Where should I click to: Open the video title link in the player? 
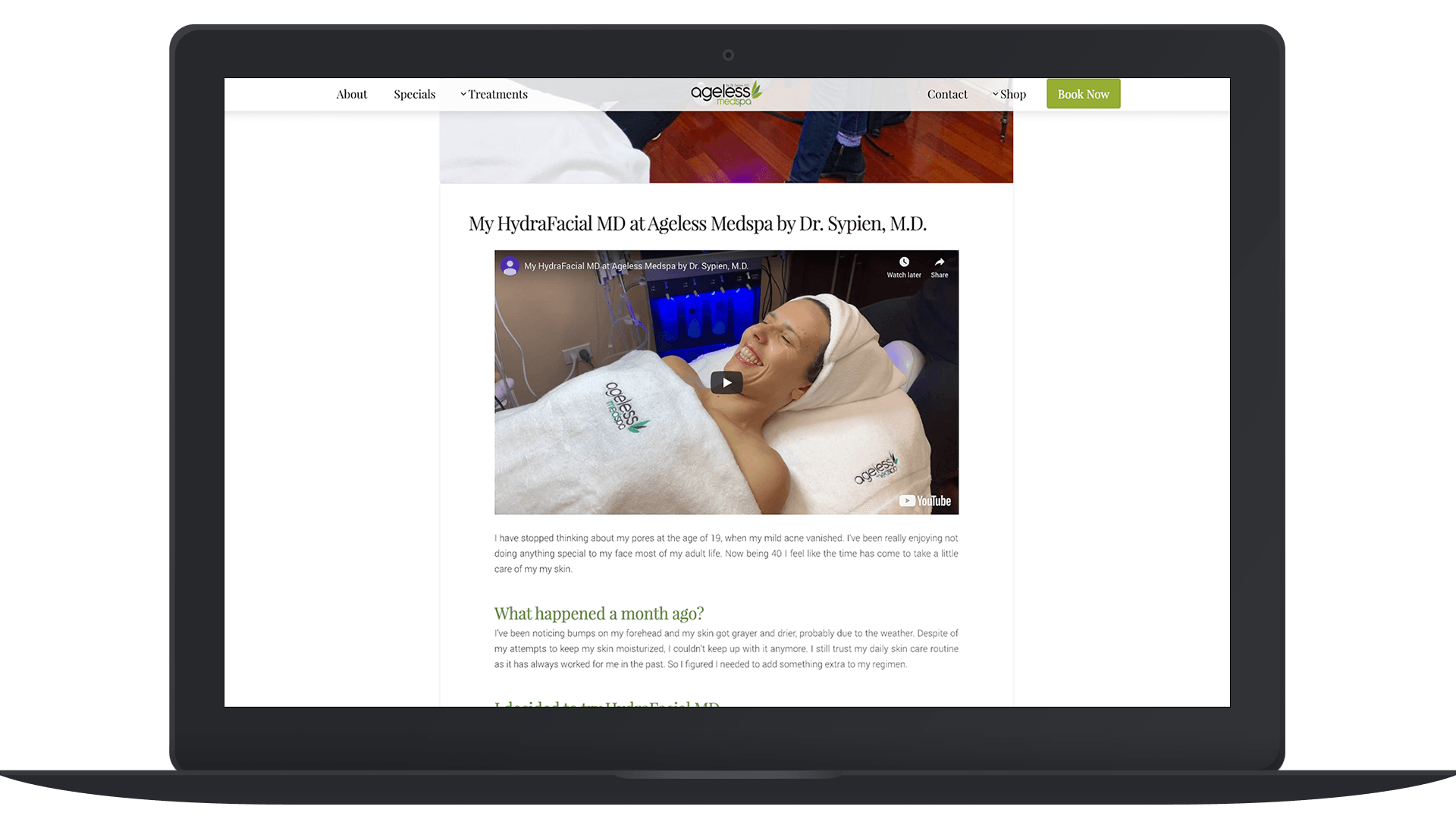point(636,266)
